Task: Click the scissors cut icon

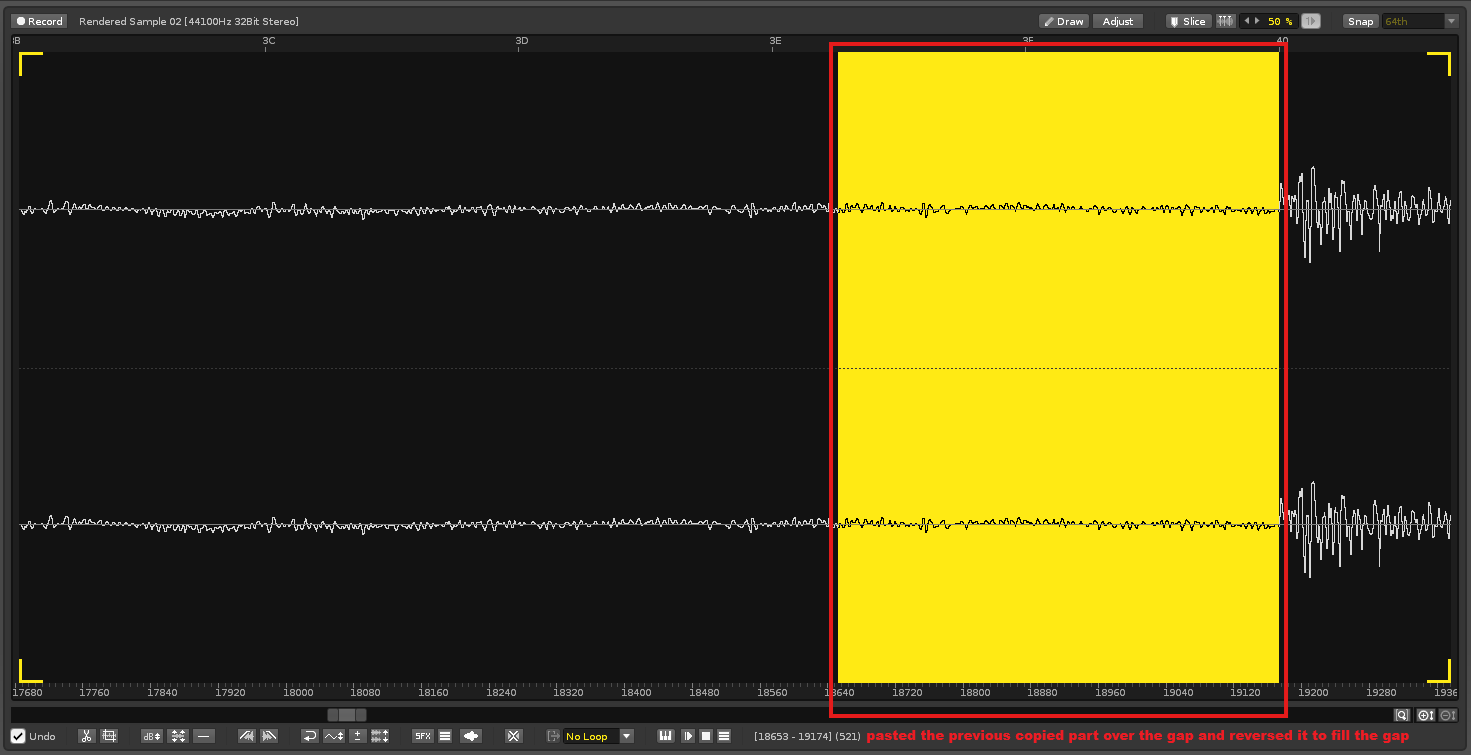Action: pos(87,736)
